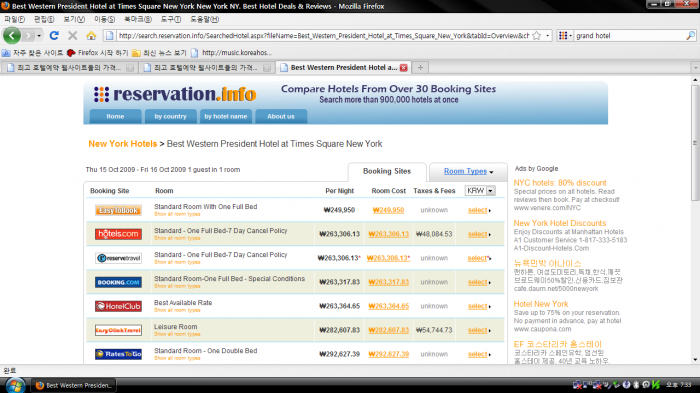Click the page vertical scrollbar
Viewport: 700px width, 393px height.
tap(695, 143)
